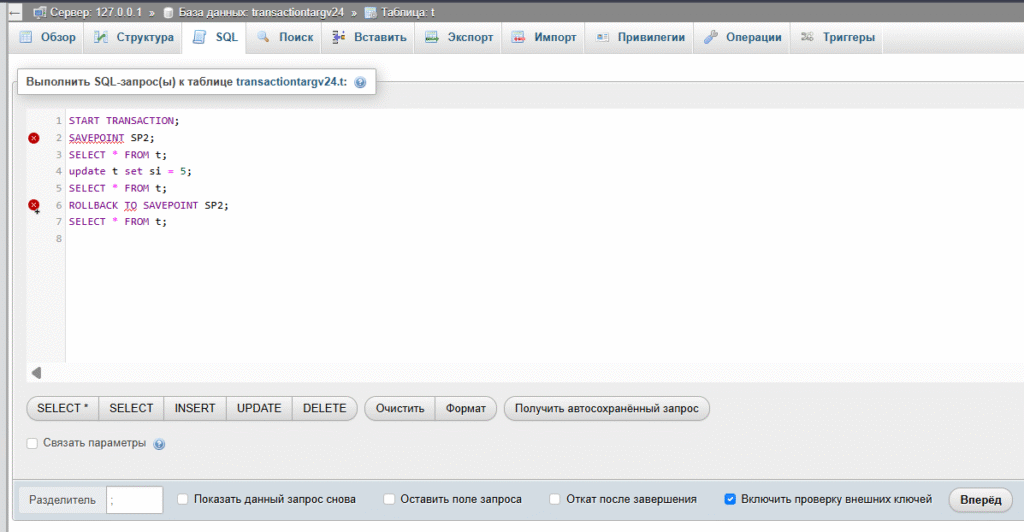Open Сервер: 127.0.0.1 breadcrumb link
Screen dimensions: 1024x532
coord(96,12)
